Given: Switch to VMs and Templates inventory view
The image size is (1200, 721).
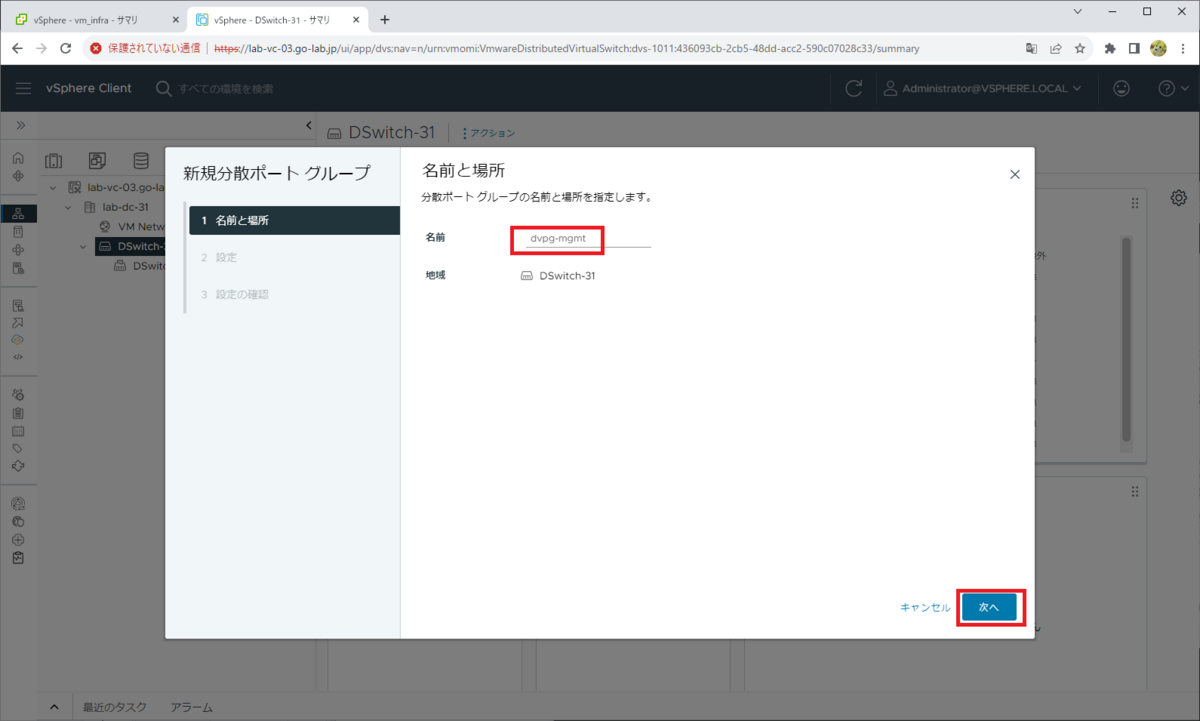Looking at the screenshot, I should (97, 161).
